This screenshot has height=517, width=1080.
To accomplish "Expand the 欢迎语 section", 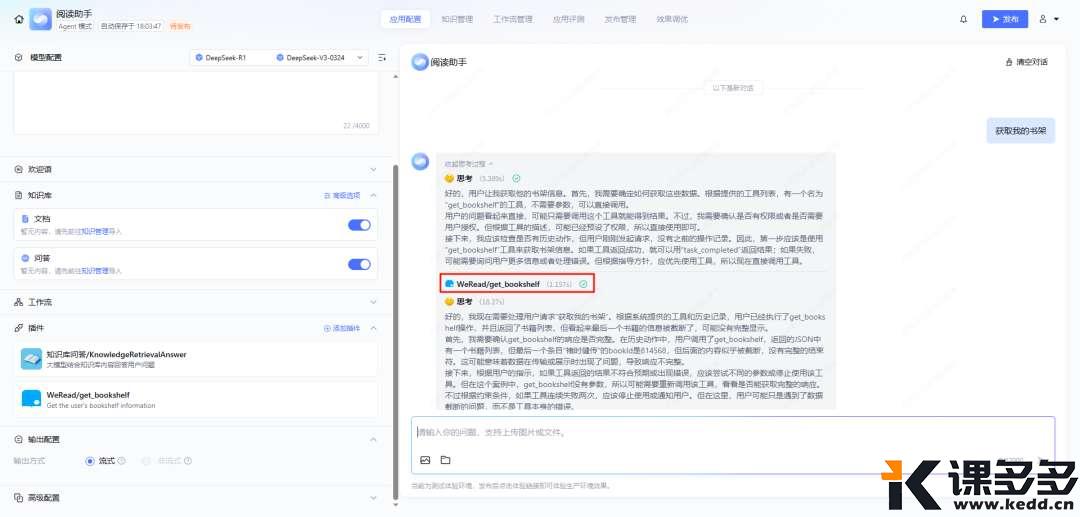I will pos(373,169).
